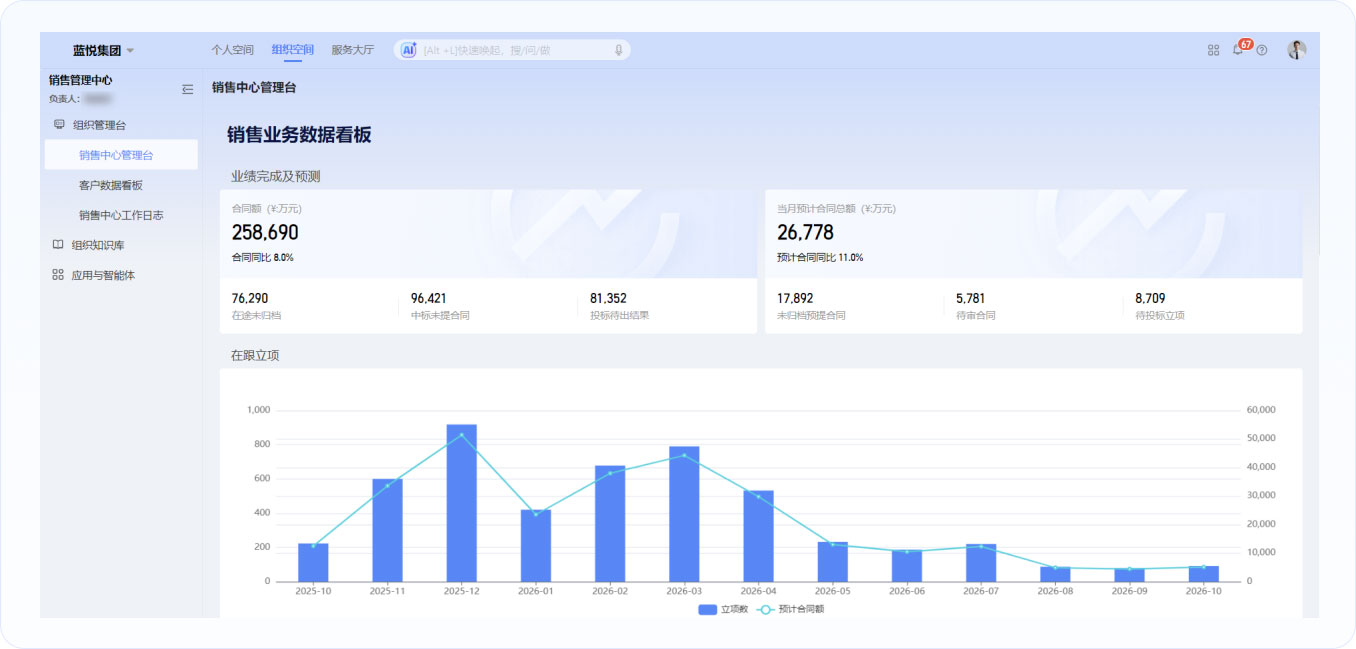The height and width of the screenshot is (649, 1356).
Task: Click the microphone voice input icon
Action: [x=619, y=50]
